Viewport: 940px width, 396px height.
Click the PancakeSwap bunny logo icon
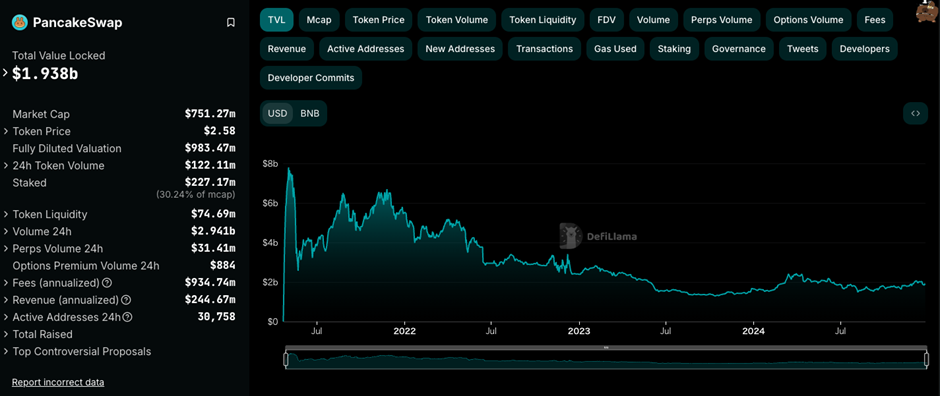tap(20, 23)
